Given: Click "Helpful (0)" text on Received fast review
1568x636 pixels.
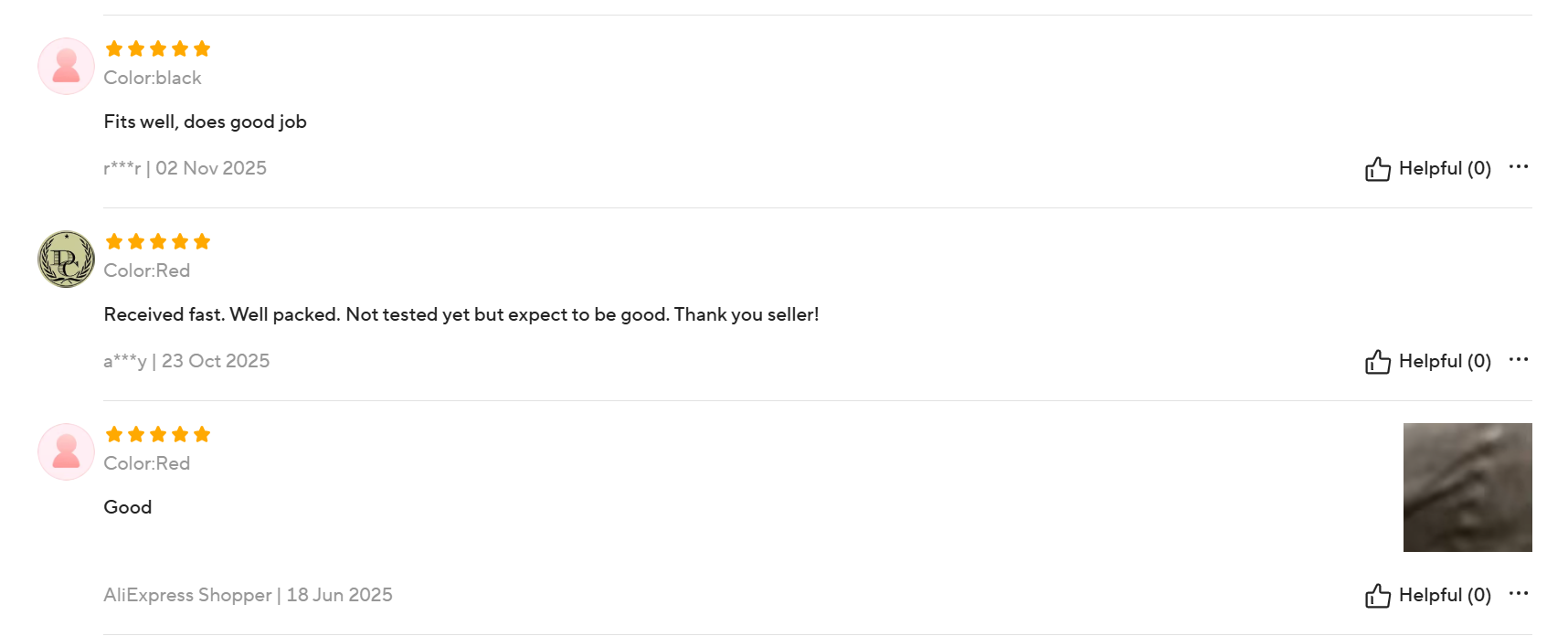Looking at the screenshot, I should pos(1444,362).
